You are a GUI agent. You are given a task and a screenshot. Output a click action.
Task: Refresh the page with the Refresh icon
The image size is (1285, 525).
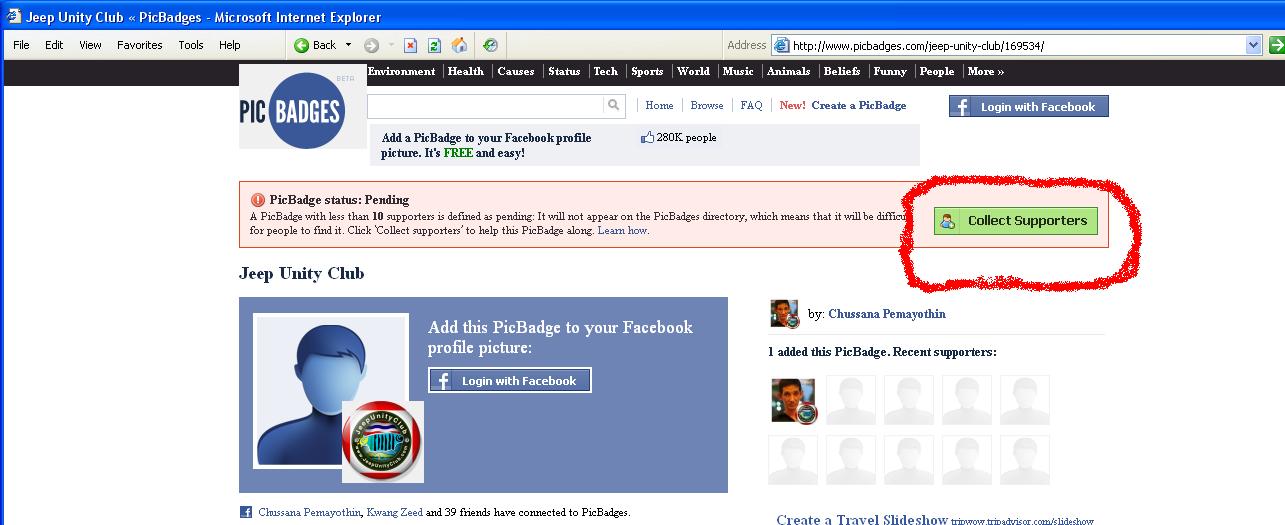pyautogui.click(x=434, y=45)
